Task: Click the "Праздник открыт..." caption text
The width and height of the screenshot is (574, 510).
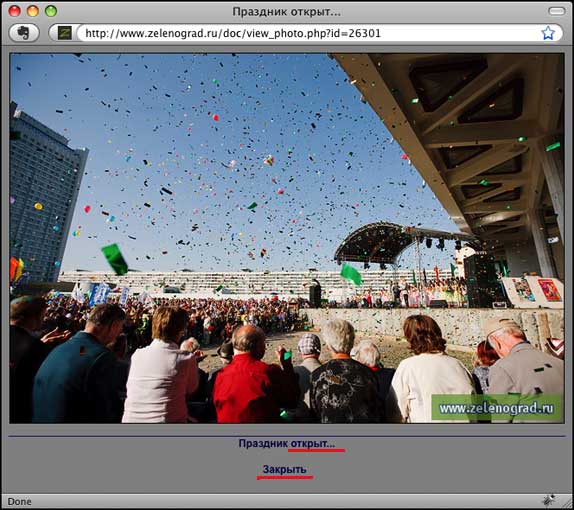Action: click(287, 443)
